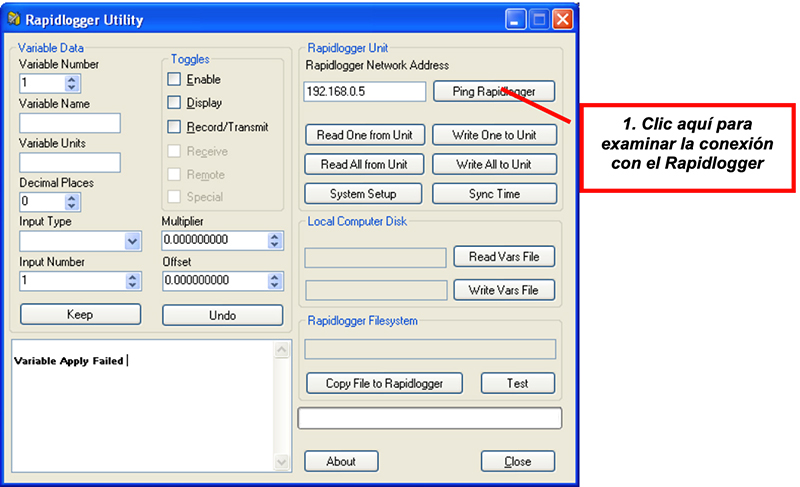The height and width of the screenshot is (487, 800).
Task: Check the disabled Special checkbox
Action: (x=174, y=196)
